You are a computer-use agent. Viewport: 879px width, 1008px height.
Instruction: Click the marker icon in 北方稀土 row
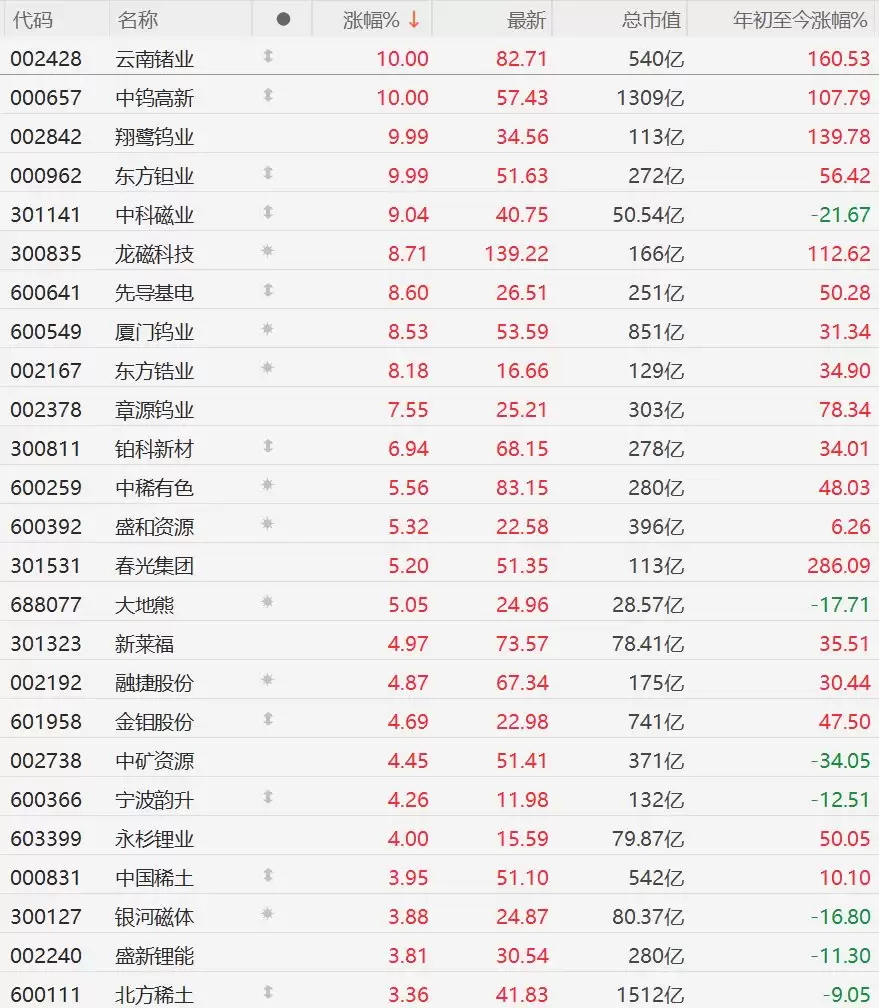268,993
